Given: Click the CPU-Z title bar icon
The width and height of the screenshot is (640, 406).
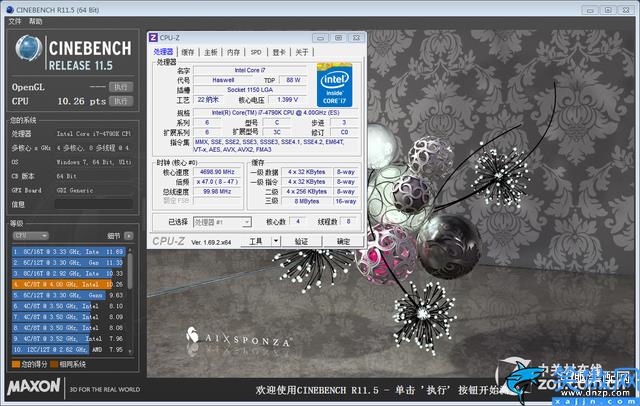Looking at the screenshot, I should coord(153,38).
